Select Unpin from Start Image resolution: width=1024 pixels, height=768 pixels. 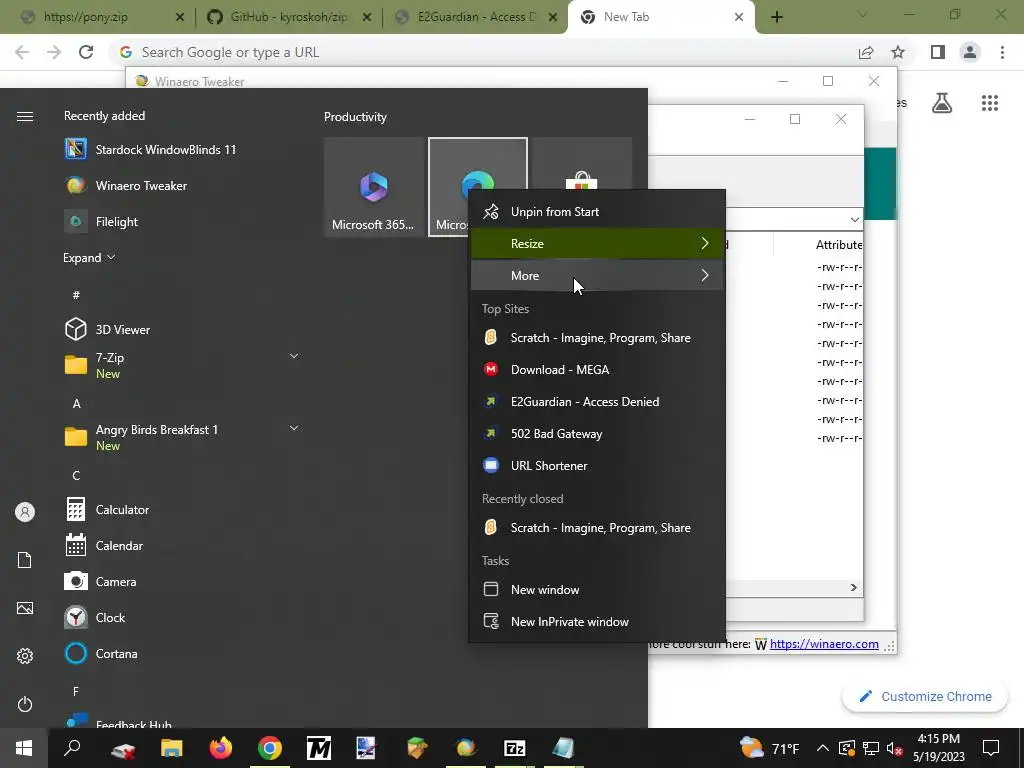click(598, 212)
